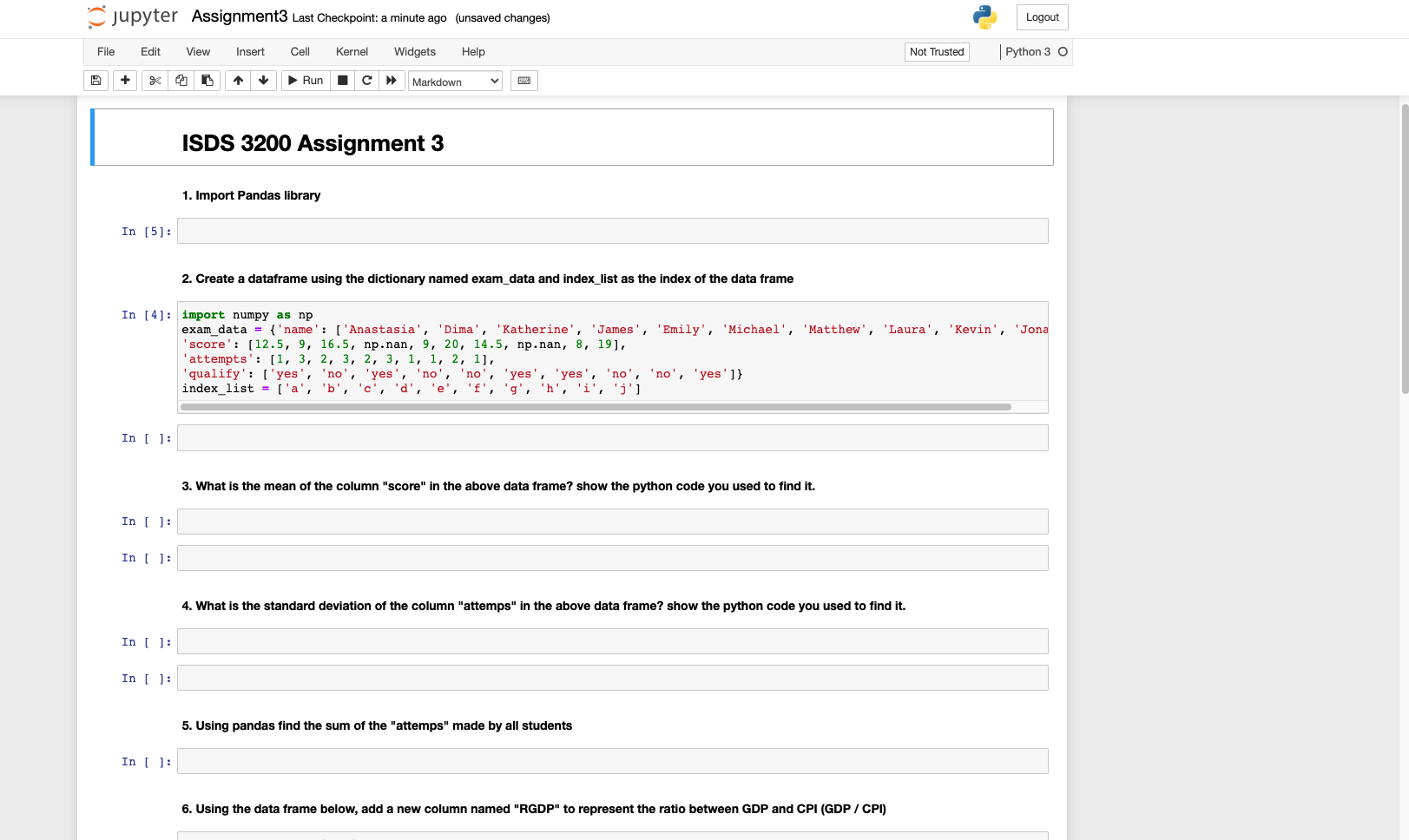Copy the selected cell
This screenshot has height=840, width=1409.
(x=181, y=80)
